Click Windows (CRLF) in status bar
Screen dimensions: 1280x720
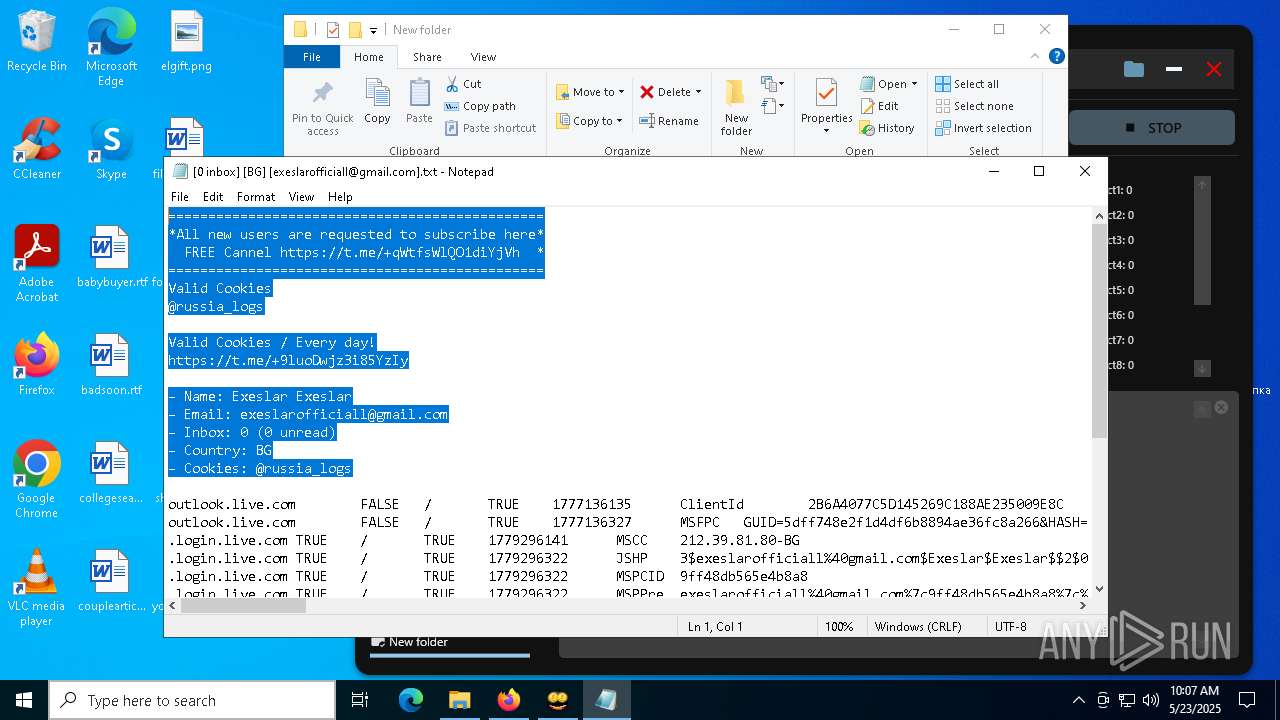pos(918,627)
